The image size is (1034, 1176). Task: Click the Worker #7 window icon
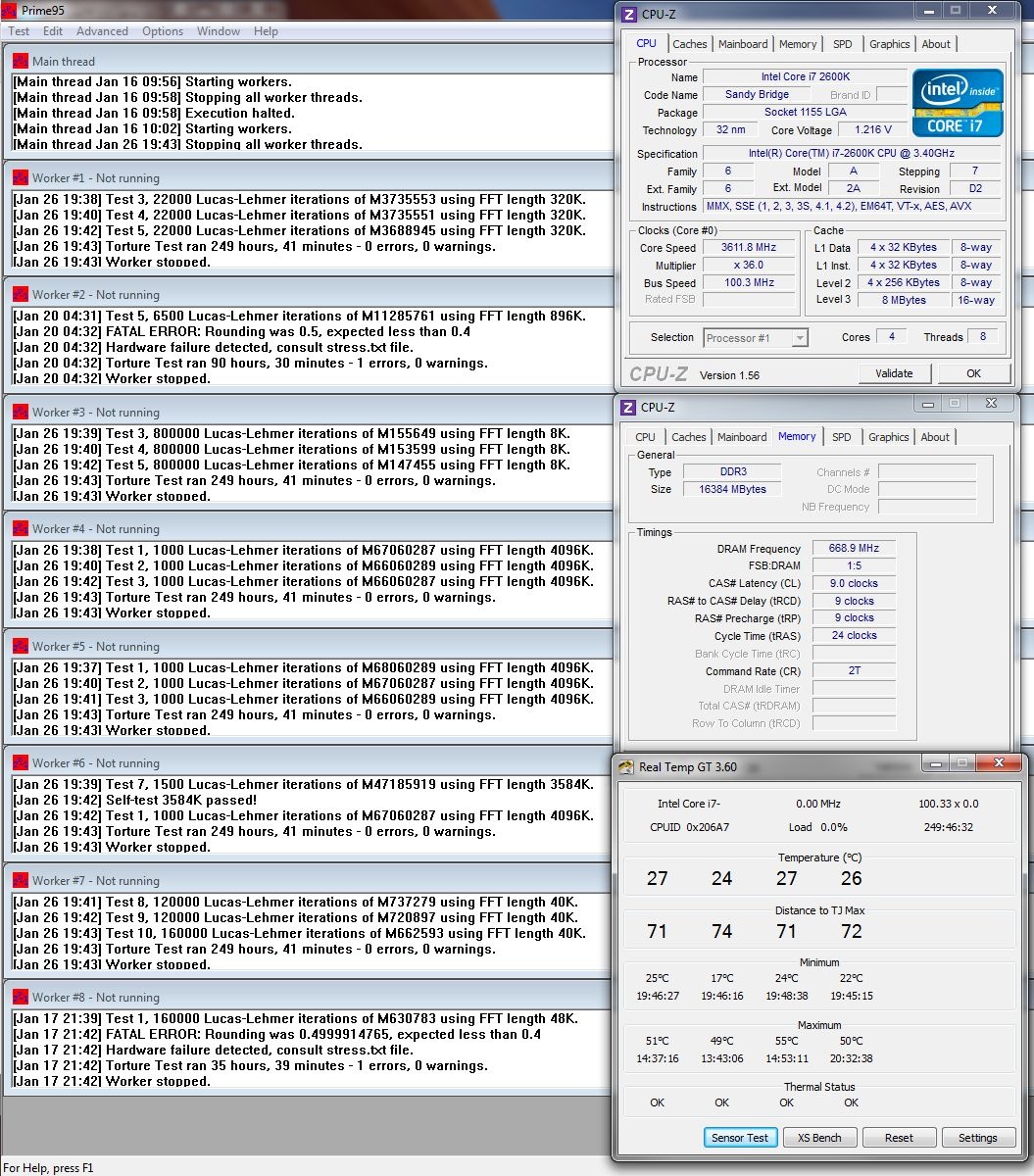[21, 880]
